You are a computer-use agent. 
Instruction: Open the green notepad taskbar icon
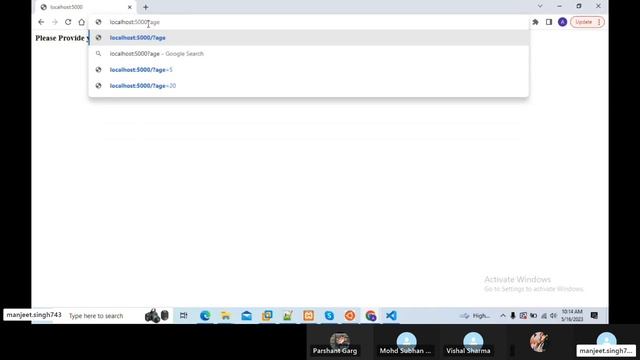pyautogui.click(x=288, y=316)
